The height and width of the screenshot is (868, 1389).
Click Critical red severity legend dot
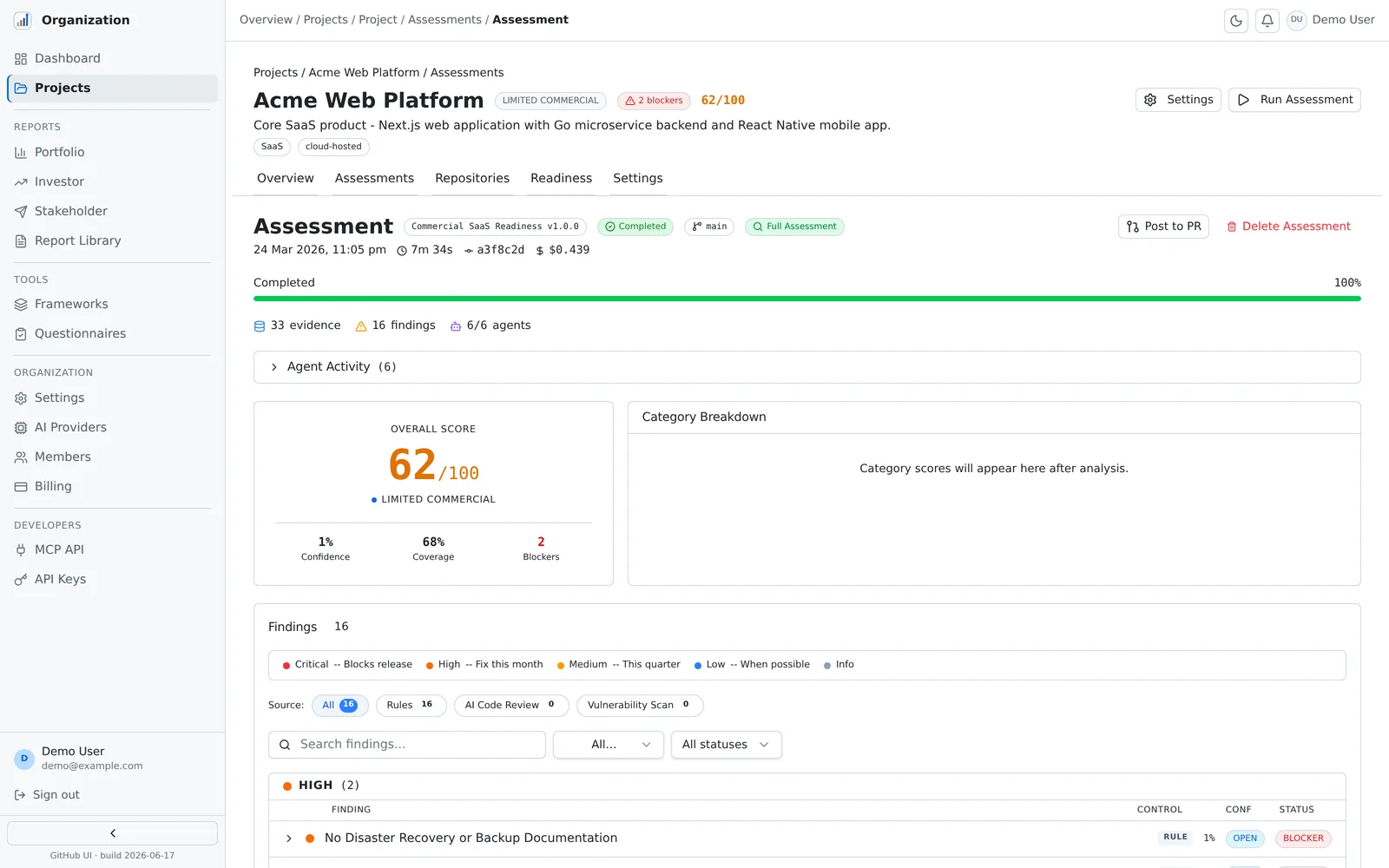[286, 666]
